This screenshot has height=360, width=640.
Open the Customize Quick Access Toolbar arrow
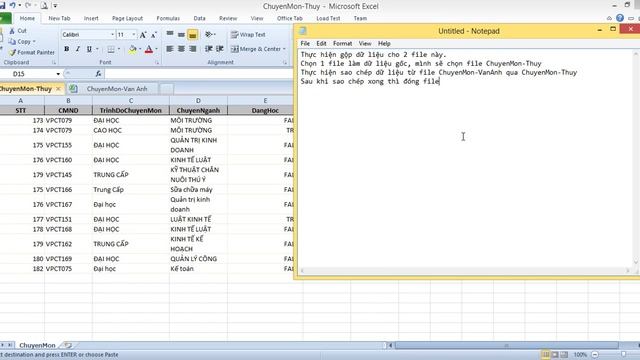[55, 6]
